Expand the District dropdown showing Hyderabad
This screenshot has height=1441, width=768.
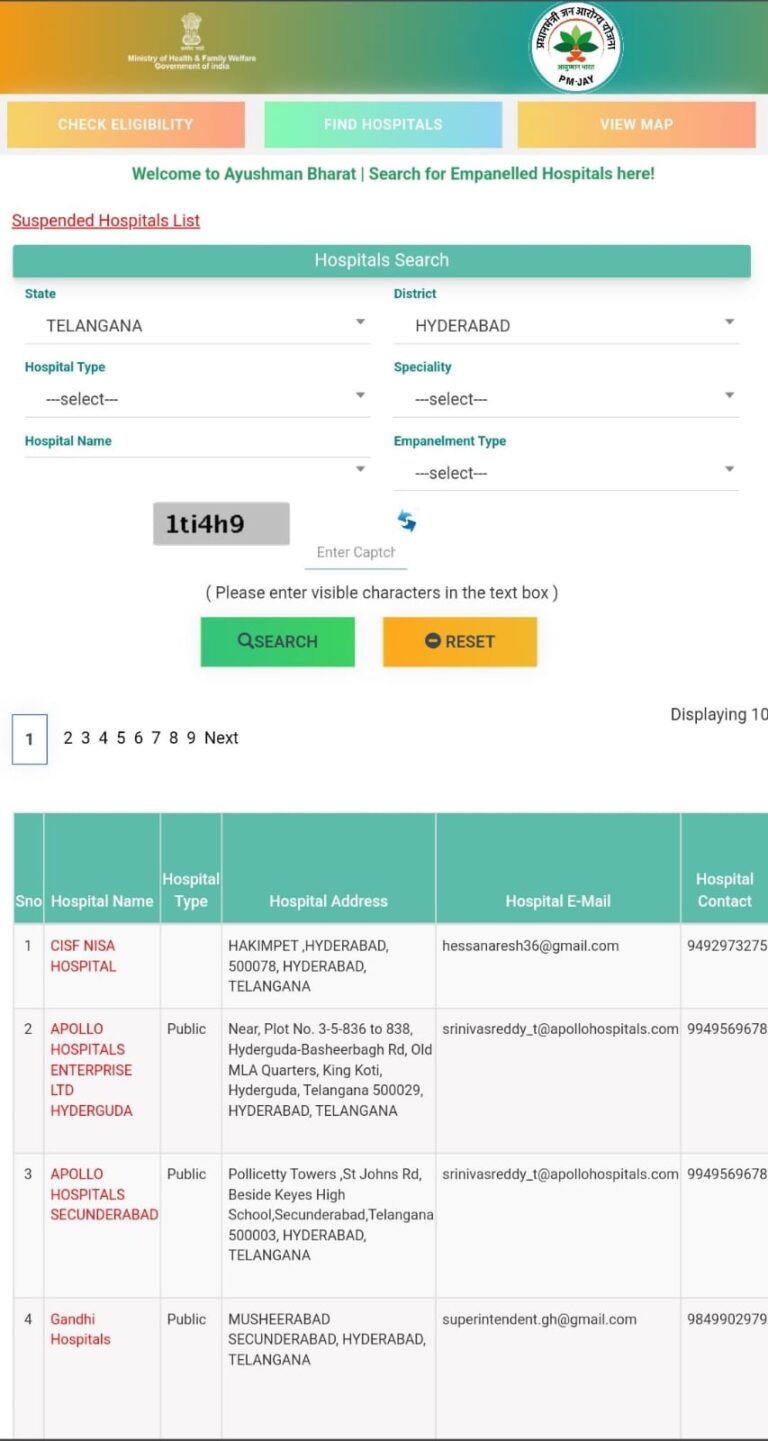coord(566,325)
